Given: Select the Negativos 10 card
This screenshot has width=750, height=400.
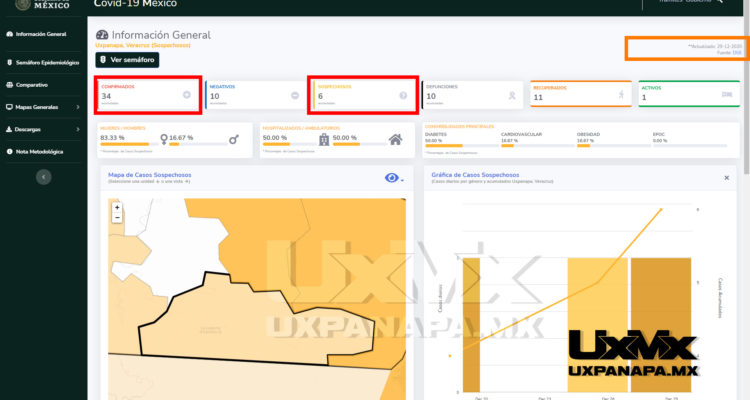Looking at the screenshot, I should pos(255,95).
